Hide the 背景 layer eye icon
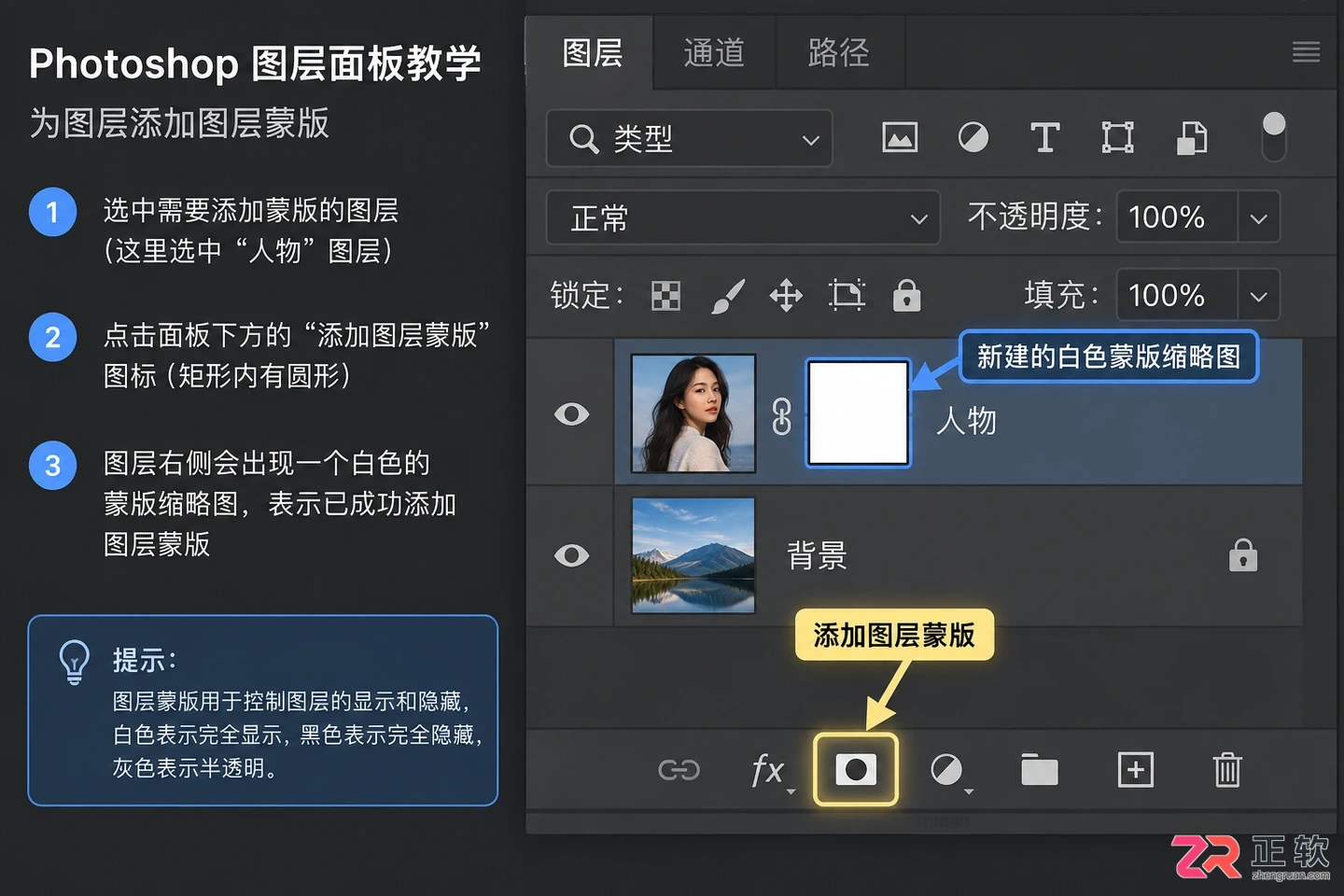 coord(571,555)
